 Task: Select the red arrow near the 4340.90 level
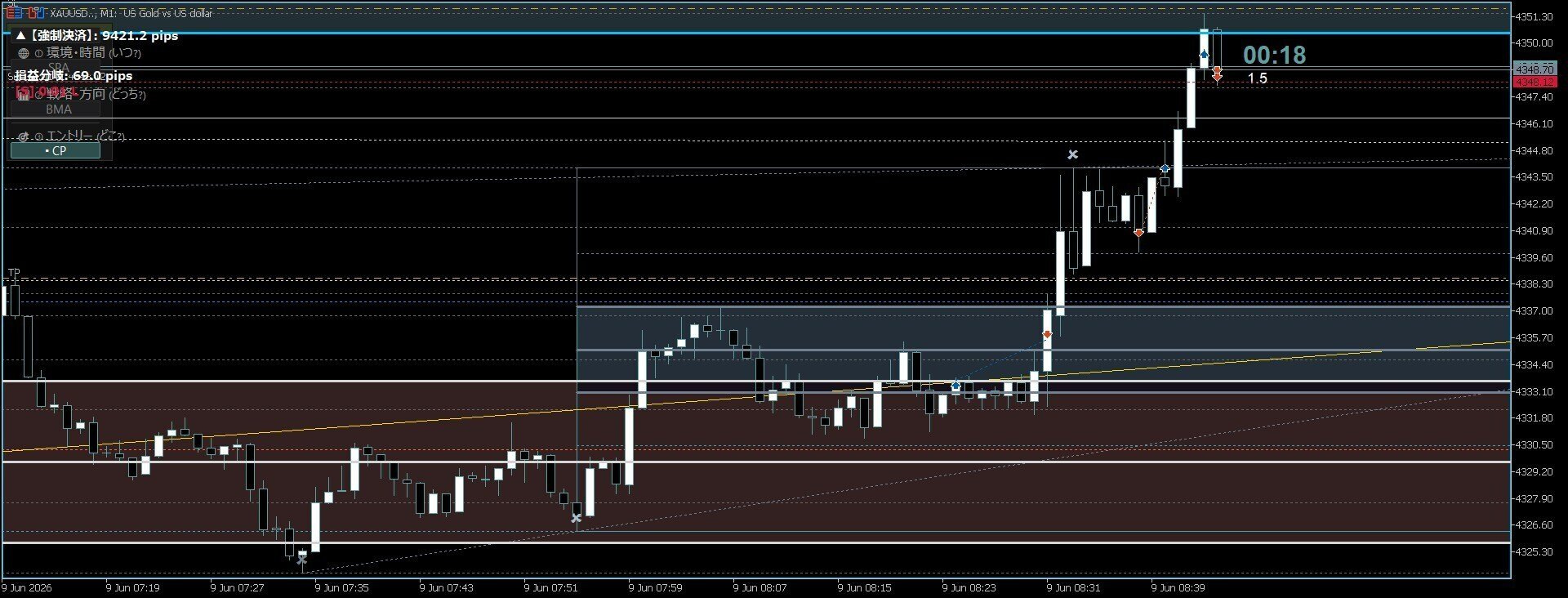(1138, 233)
